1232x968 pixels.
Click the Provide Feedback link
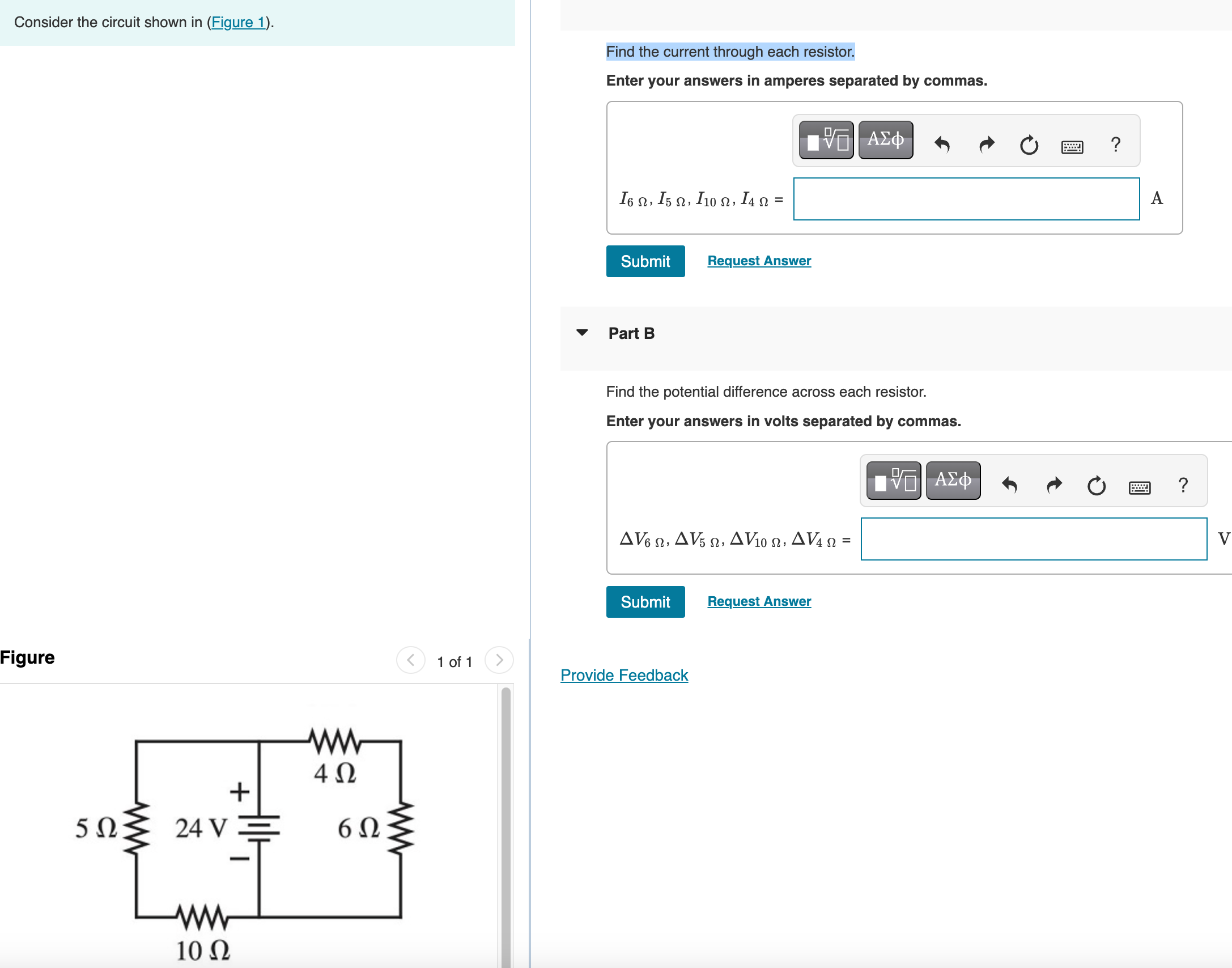(x=623, y=675)
